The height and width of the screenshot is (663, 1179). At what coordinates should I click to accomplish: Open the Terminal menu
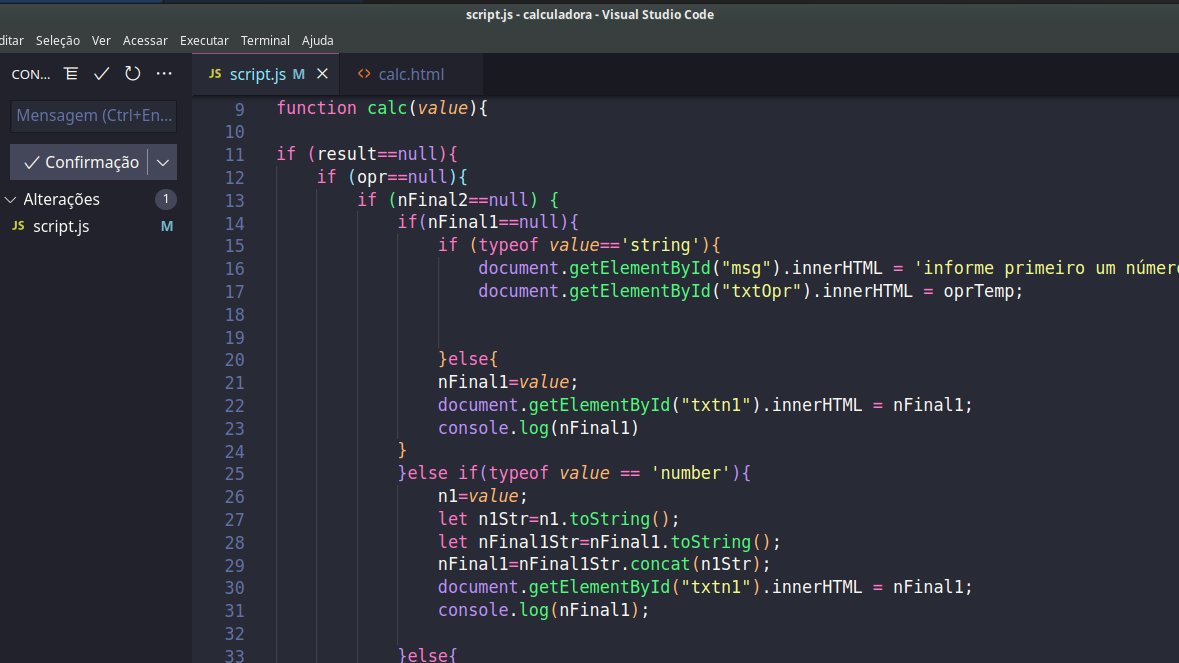pyautogui.click(x=264, y=40)
